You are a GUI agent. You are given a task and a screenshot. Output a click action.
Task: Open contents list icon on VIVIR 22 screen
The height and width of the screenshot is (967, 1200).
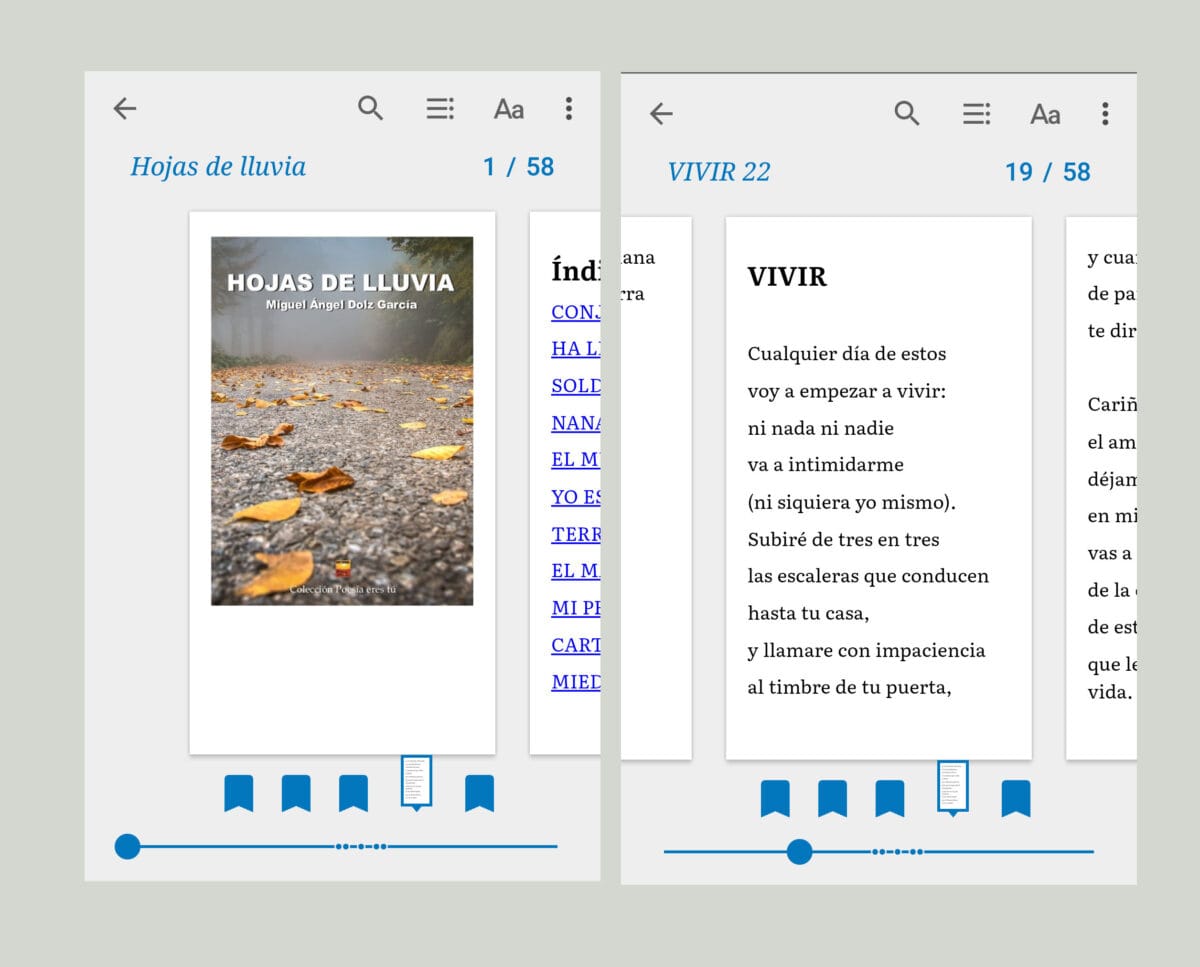tap(976, 114)
